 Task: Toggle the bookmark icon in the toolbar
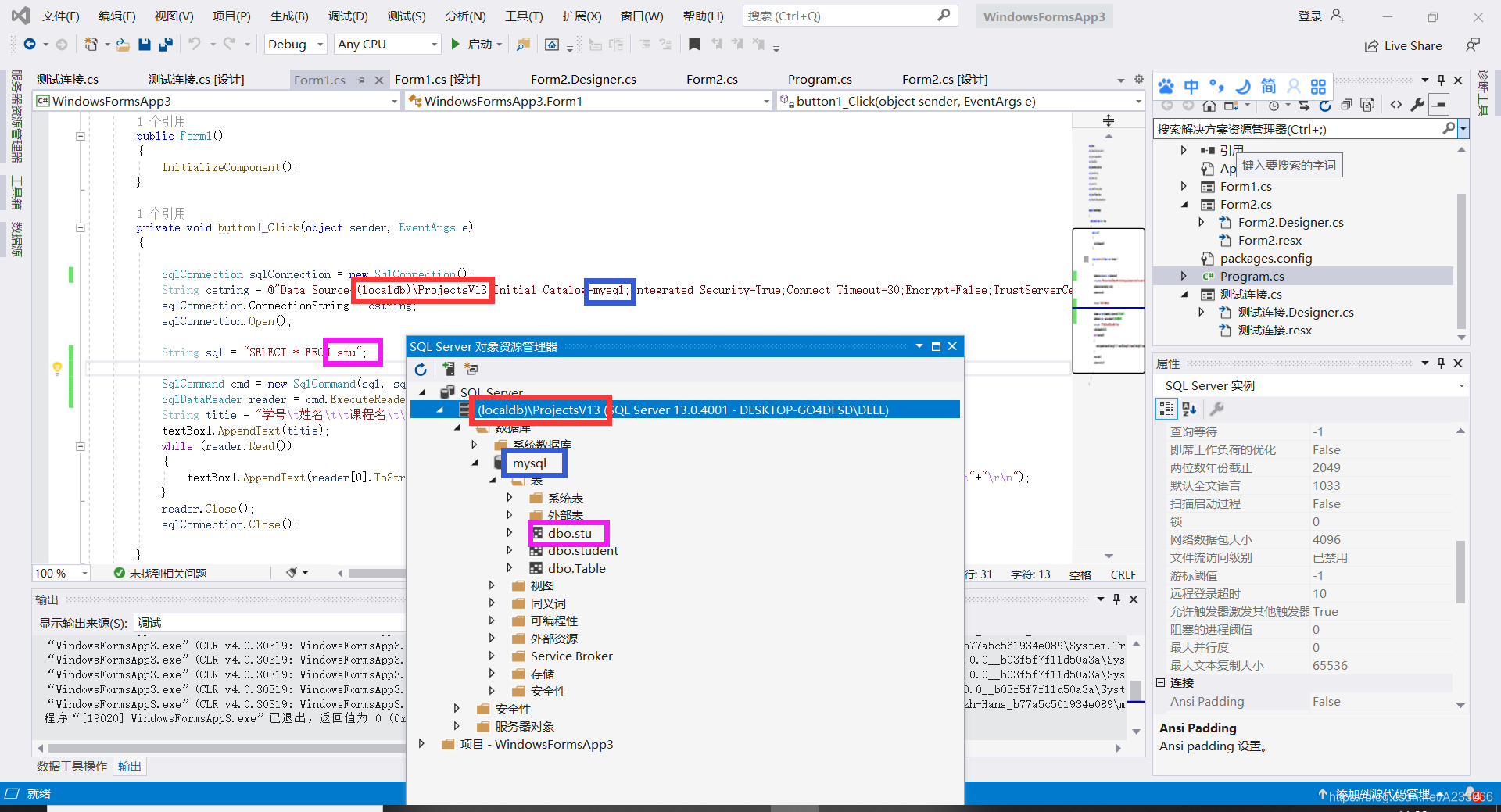tap(694, 45)
